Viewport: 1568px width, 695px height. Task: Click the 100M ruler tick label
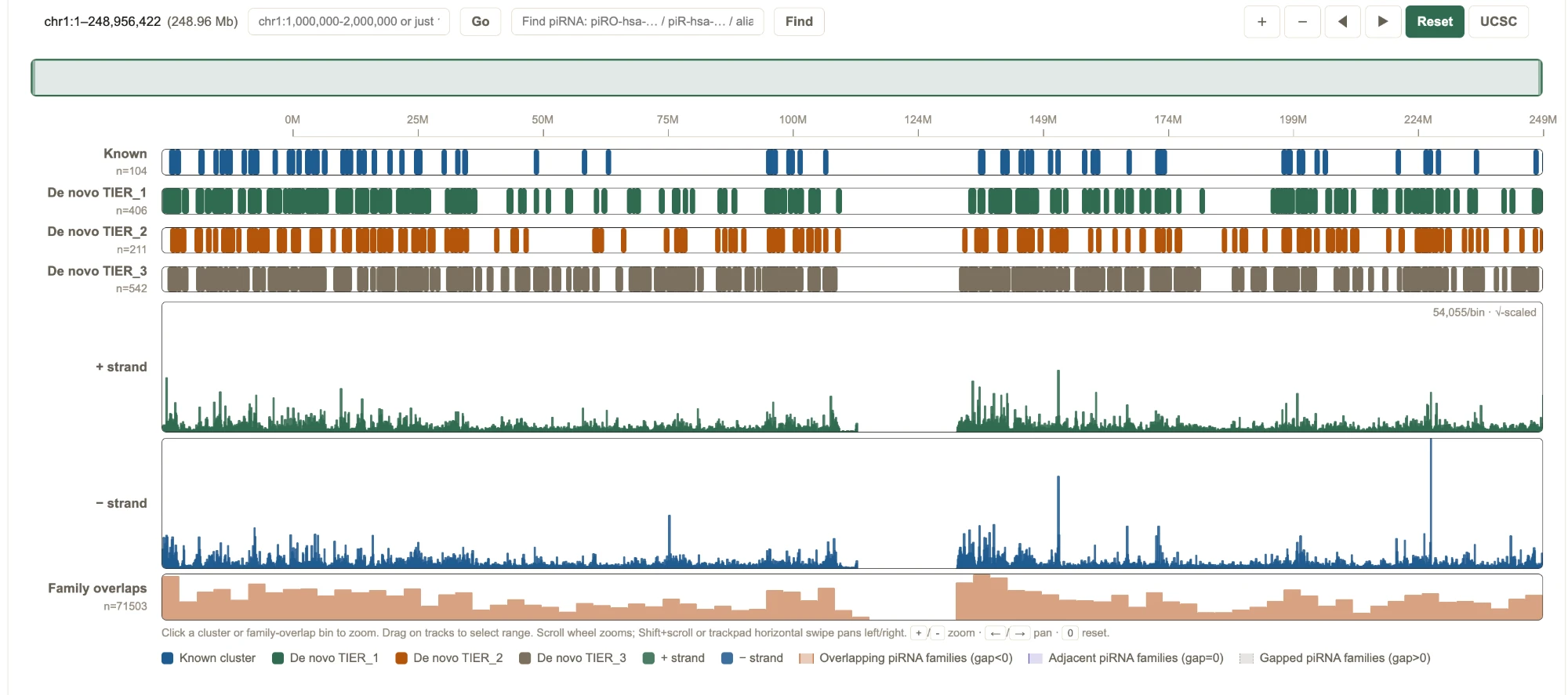(793, 120)
